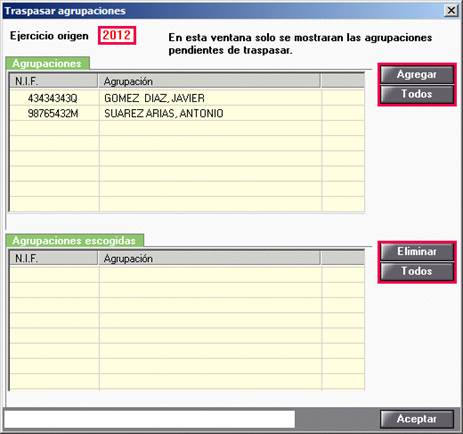Select the Agrupaciones escogidas tab
Image resolution: width=463 pixels, height=434 pixels.
[x=74, y=241]
